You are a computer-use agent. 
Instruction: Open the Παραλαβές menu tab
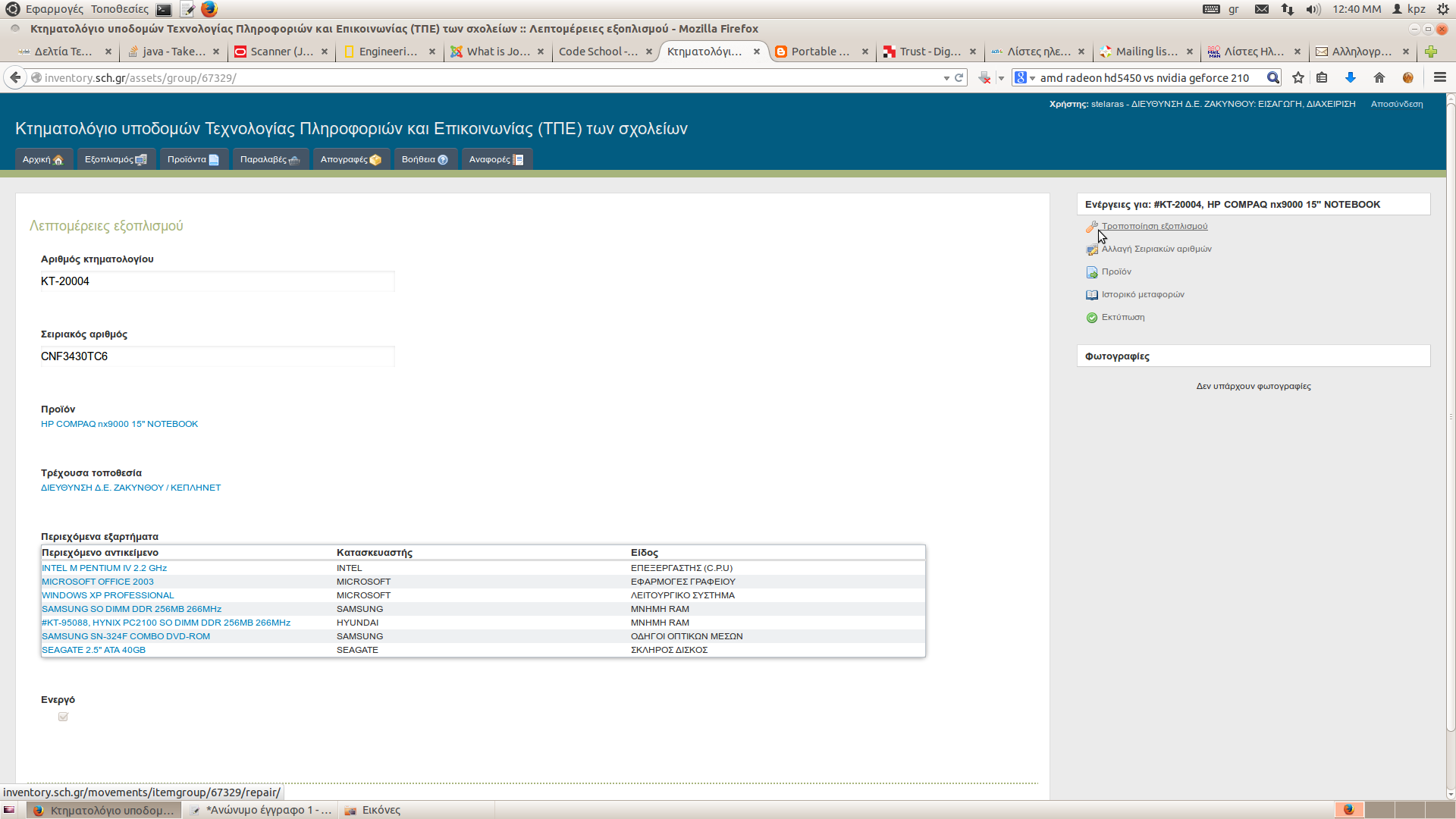pos(270,159)
